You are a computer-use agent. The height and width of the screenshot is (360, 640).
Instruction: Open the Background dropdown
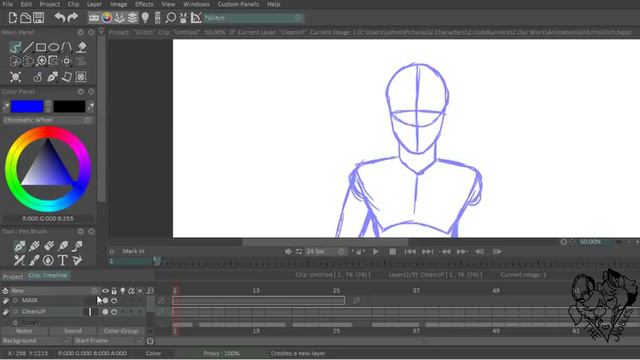click(x=36, y=340)
